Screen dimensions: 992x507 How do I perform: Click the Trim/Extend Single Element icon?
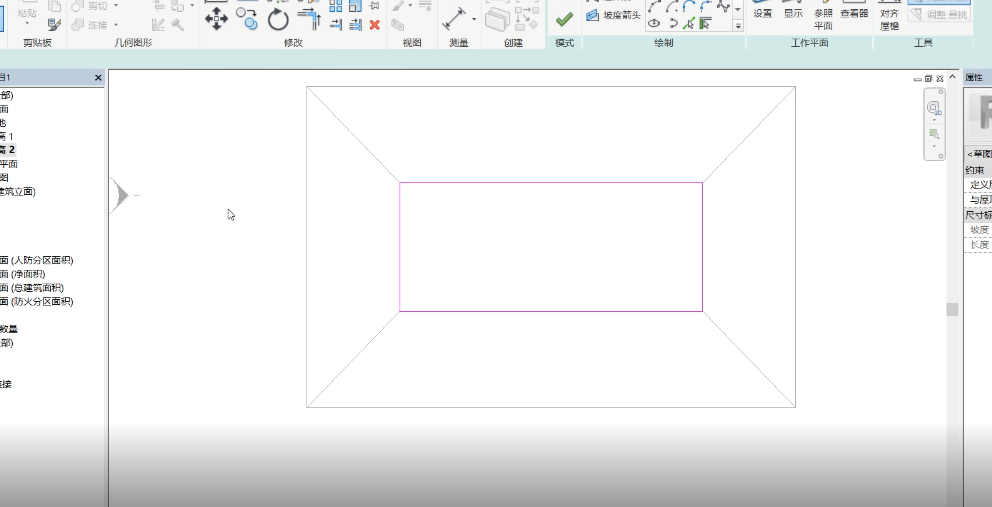(x=336, y=25)
